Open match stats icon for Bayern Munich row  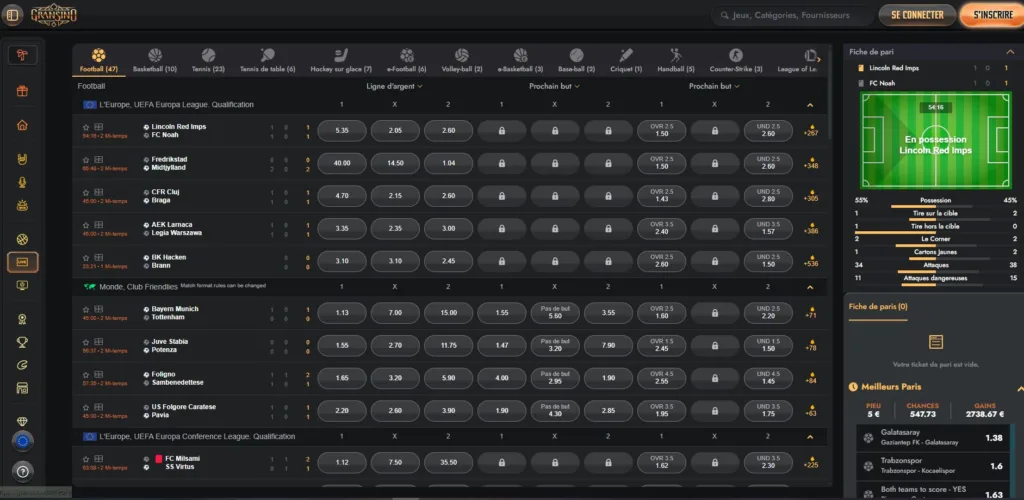pos(98,309)
